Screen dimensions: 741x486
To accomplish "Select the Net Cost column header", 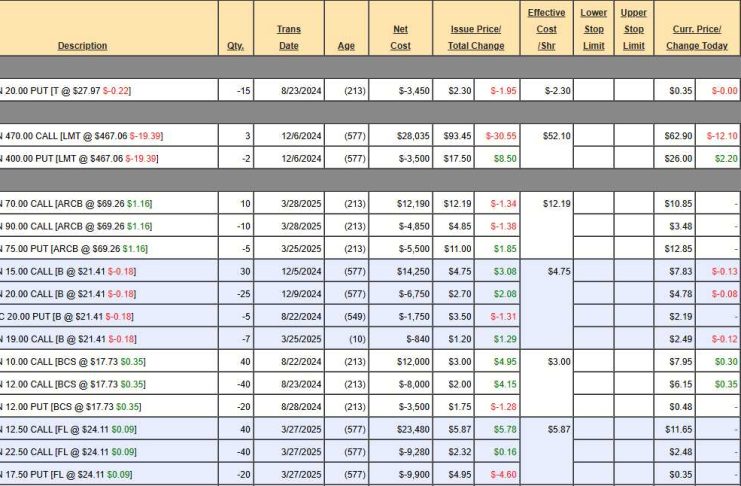I will tap(400, 37).
